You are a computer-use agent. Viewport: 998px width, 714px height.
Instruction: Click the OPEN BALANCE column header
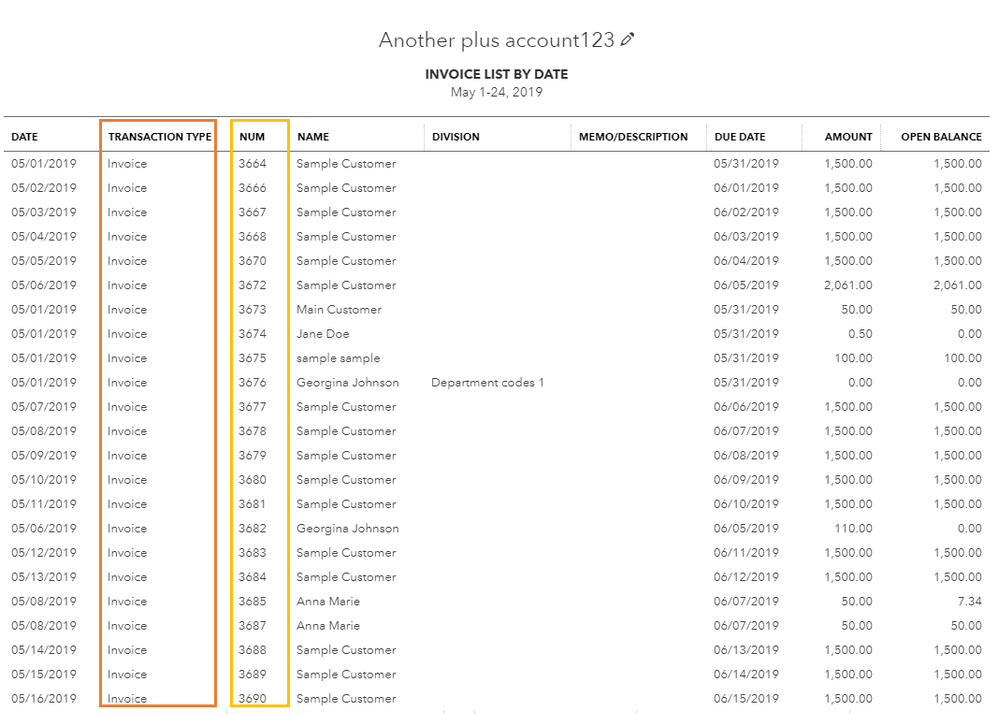941,137
